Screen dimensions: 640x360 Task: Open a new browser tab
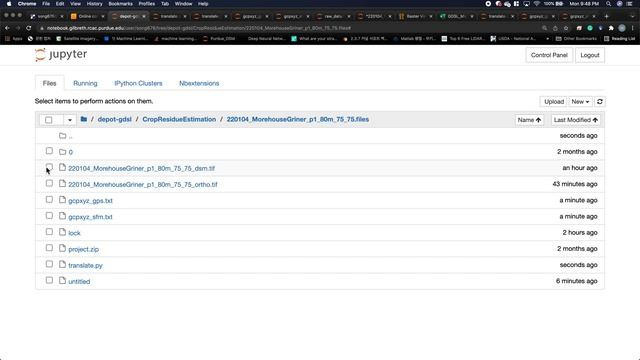(607, 16)
